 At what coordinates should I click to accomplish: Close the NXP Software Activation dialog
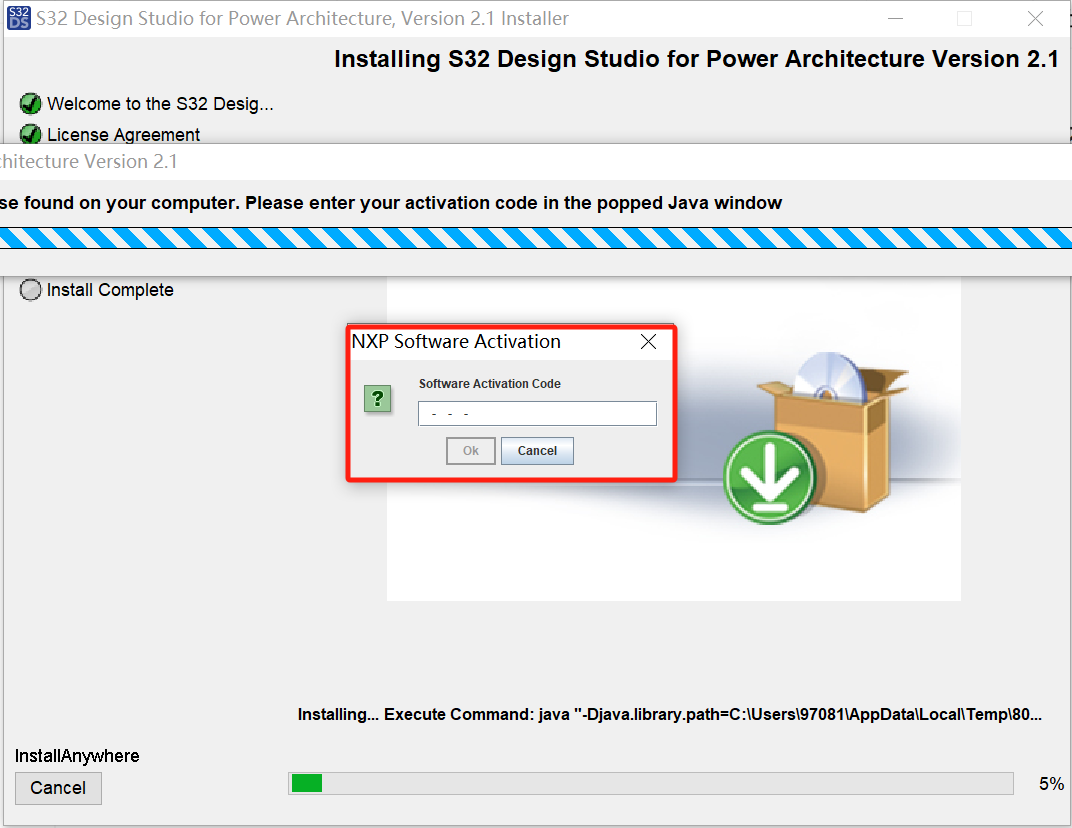pos(648,341)
